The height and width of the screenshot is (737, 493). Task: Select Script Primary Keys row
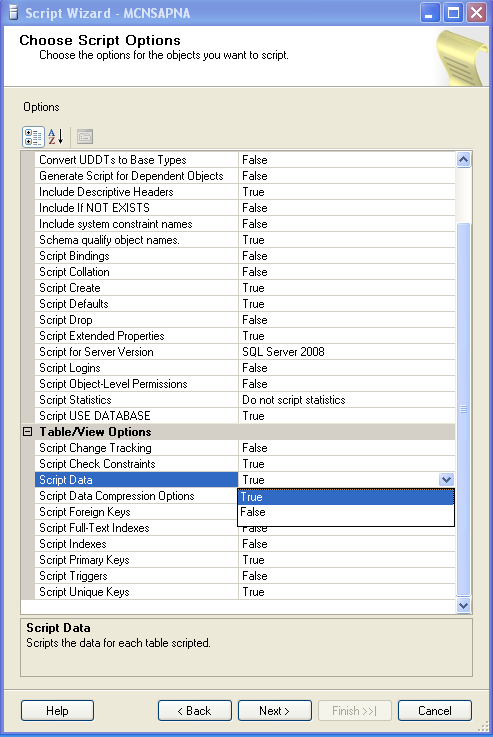pos(245,560)
